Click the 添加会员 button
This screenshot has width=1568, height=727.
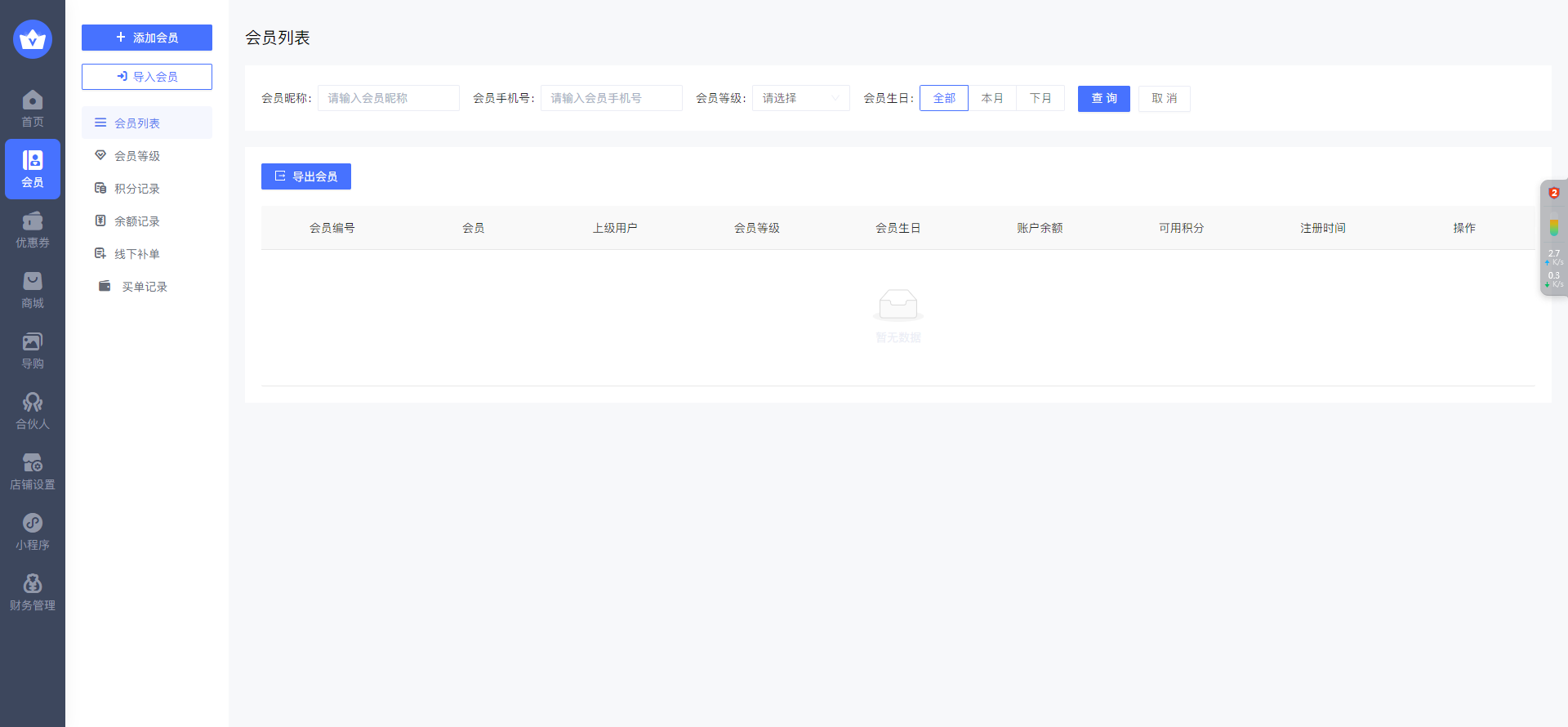pyautogui.click(x=147, y=38)
